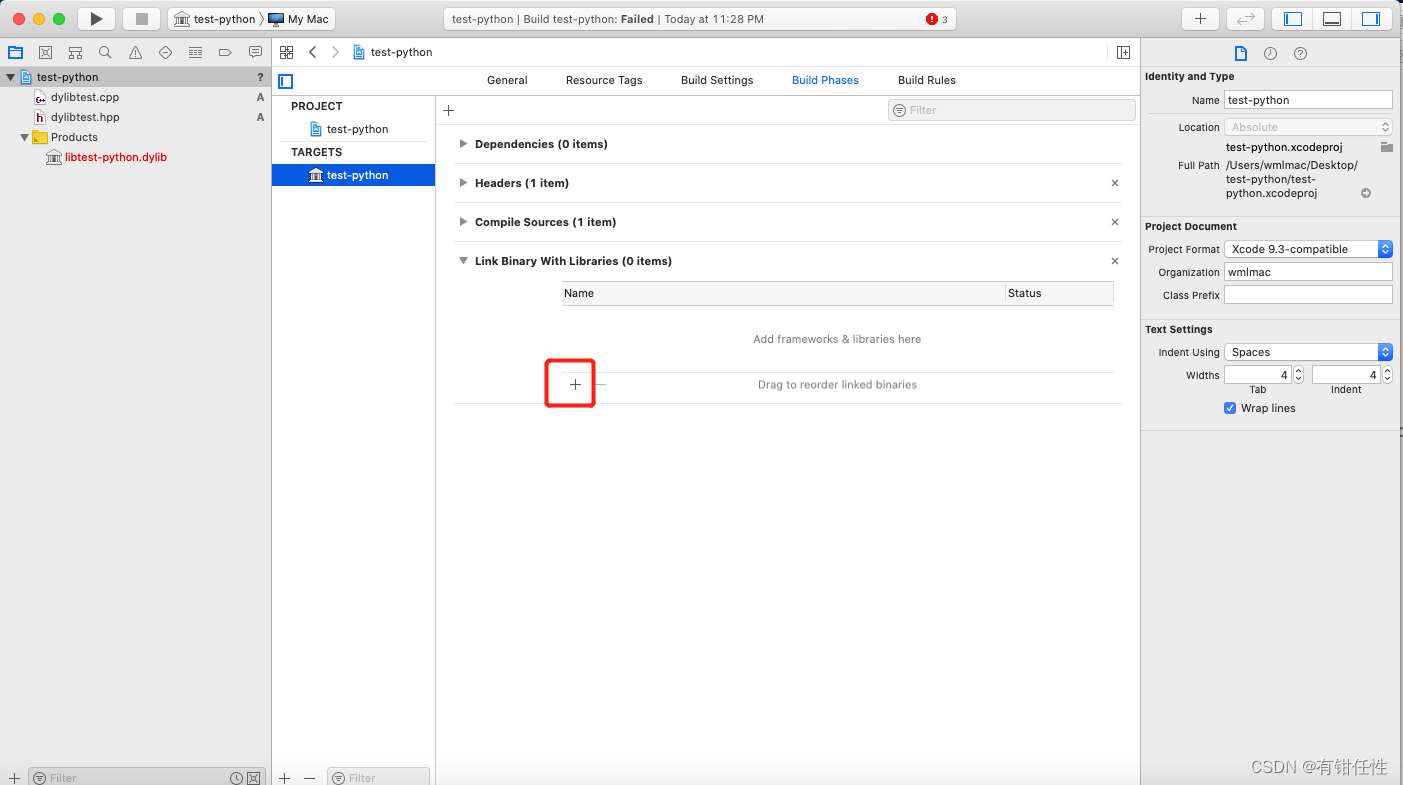Toggle the code review arrows button in the toolbar
This screenshot has height=785, width=1403.
pos(1245,19)
